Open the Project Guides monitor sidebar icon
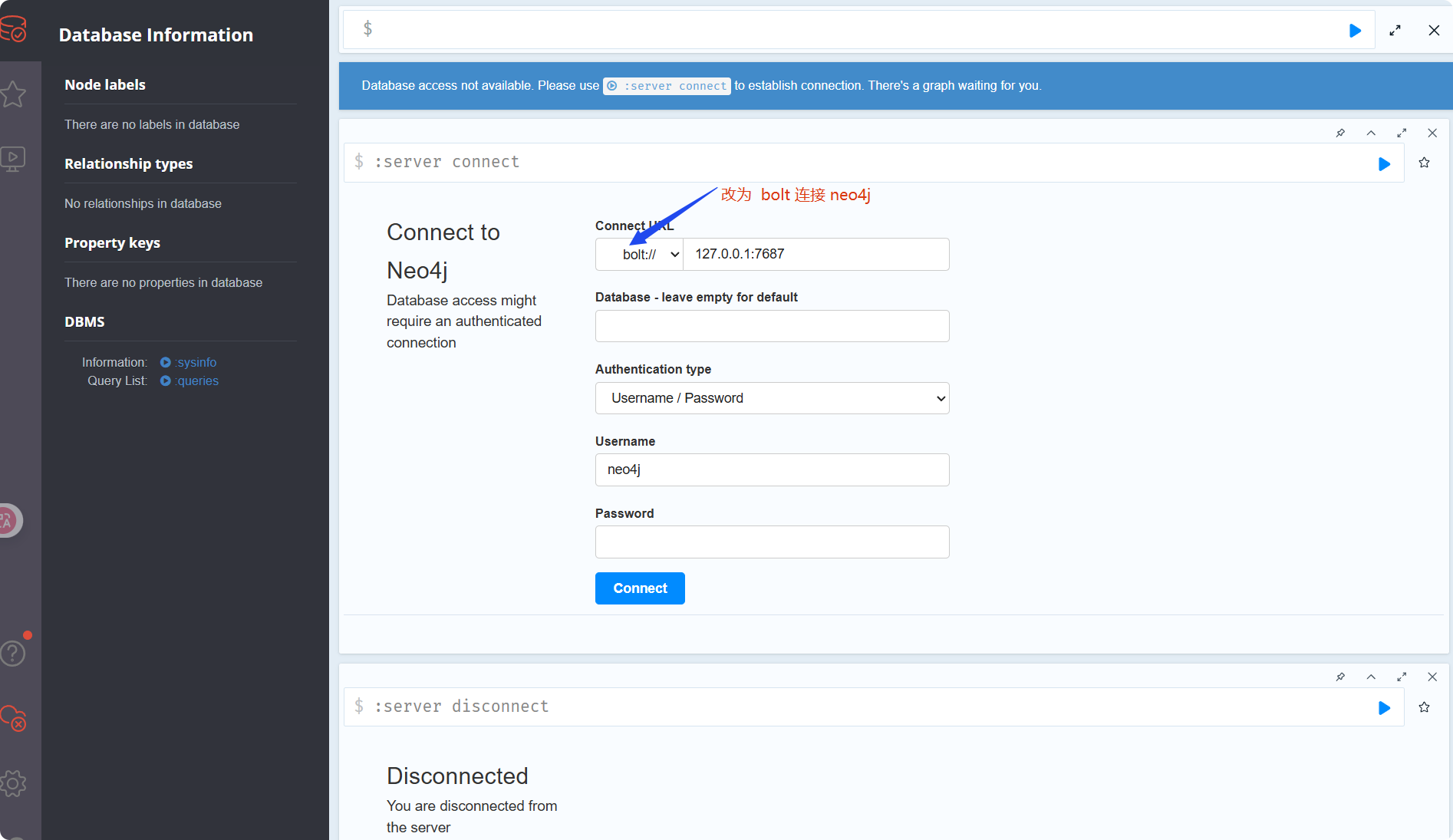The height and width of the screenshot is (840, 1453). (13, 159)
